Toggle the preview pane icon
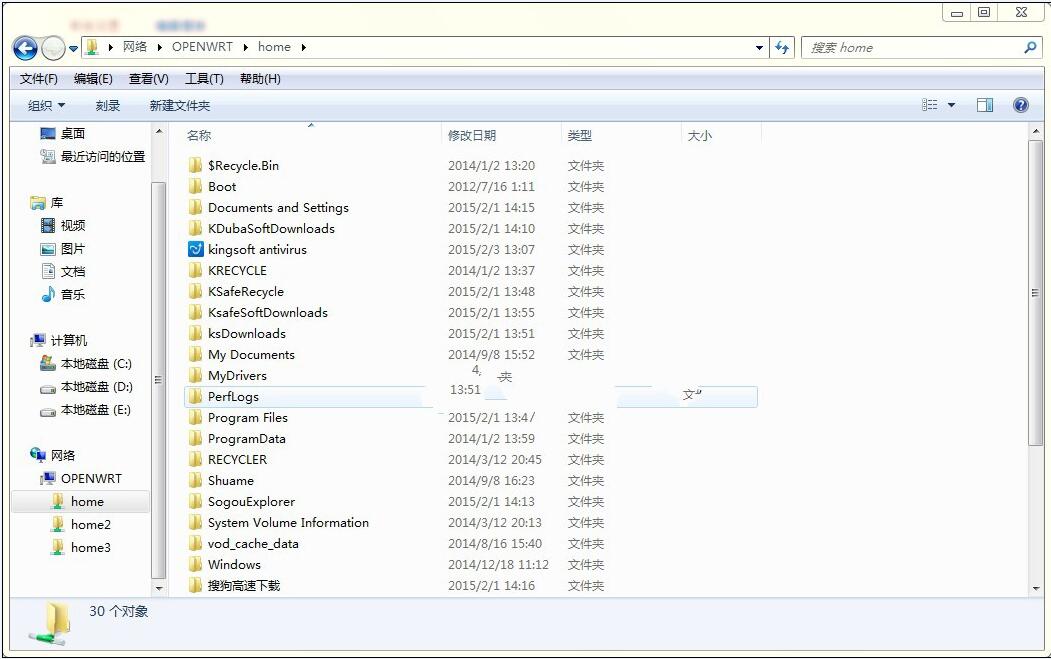 click(x=985, y=105)
